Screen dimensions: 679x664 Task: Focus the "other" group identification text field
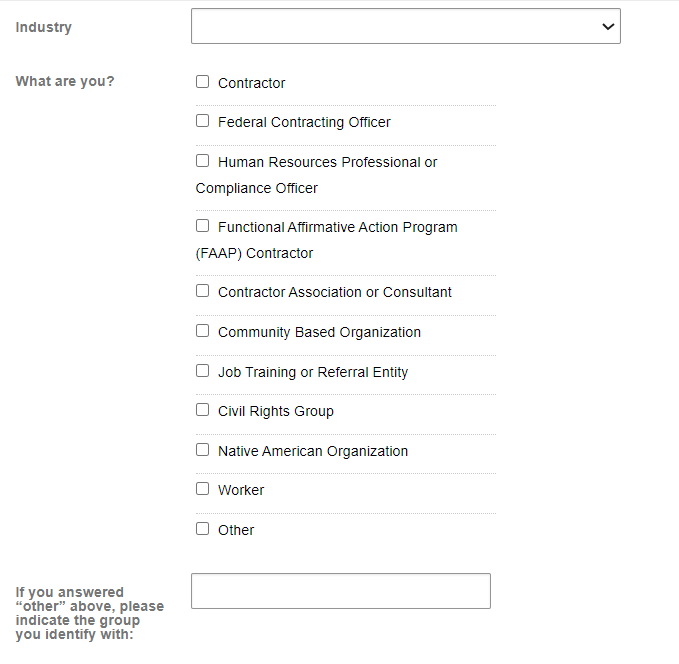[340, 591]
